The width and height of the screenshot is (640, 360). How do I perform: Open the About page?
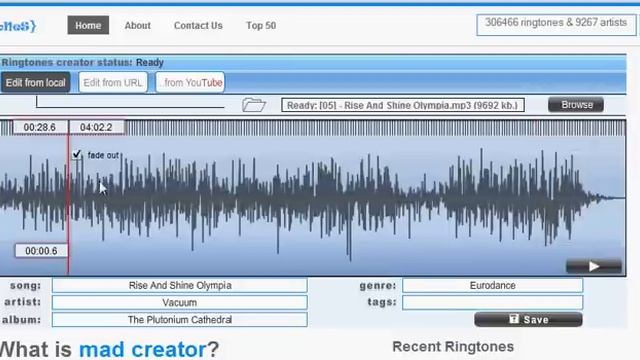pos(138,25)
